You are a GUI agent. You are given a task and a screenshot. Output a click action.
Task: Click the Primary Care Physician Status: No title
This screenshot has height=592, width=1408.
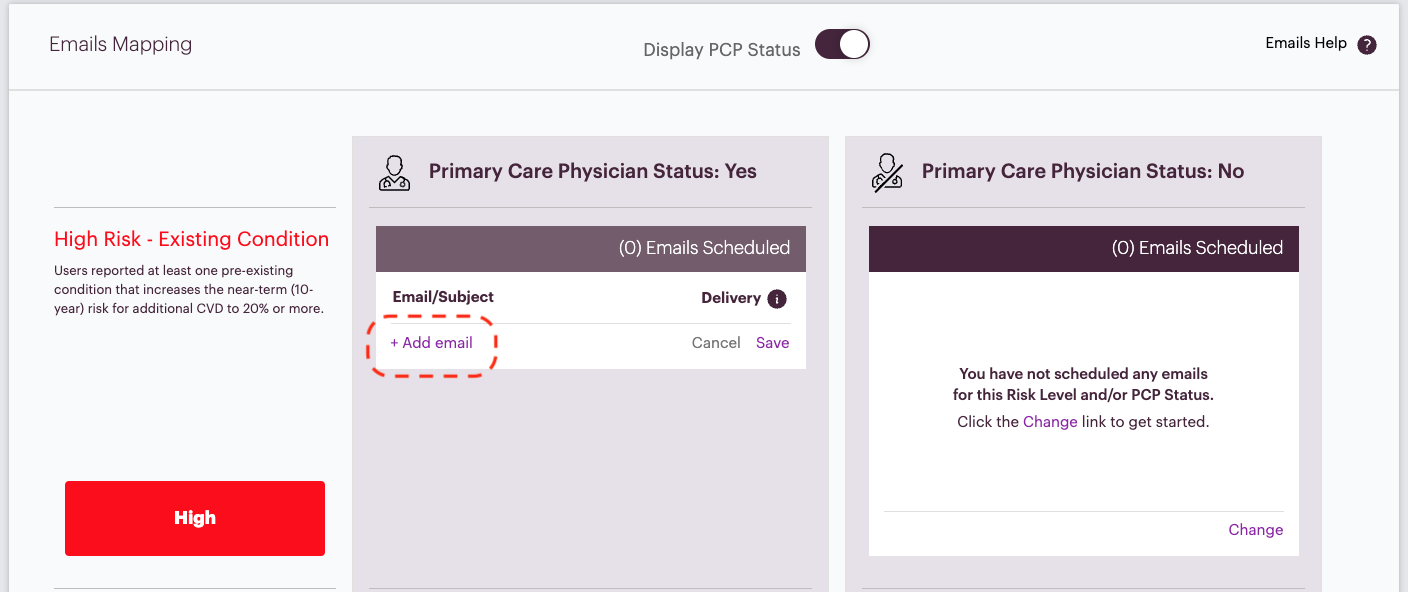(1083, 171)
